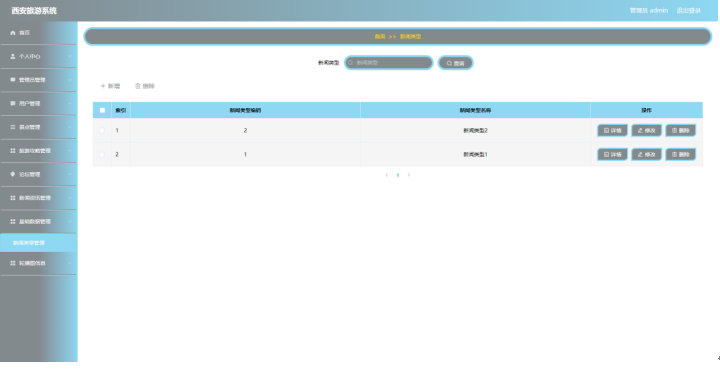Click the 新闻类型名称 column header
The image size is (720, 370).
[x=475, y=110]
